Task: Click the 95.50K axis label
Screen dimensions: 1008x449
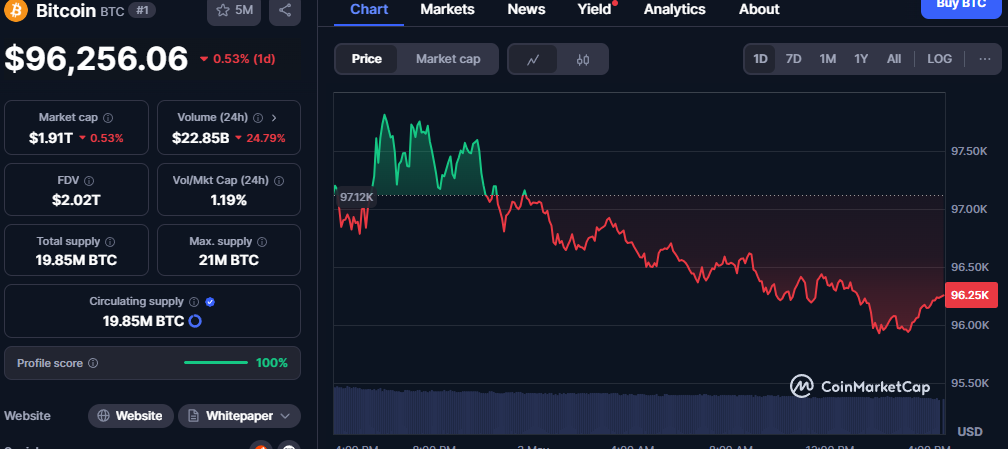Action: pyautogui.click(x=969, y=383)
